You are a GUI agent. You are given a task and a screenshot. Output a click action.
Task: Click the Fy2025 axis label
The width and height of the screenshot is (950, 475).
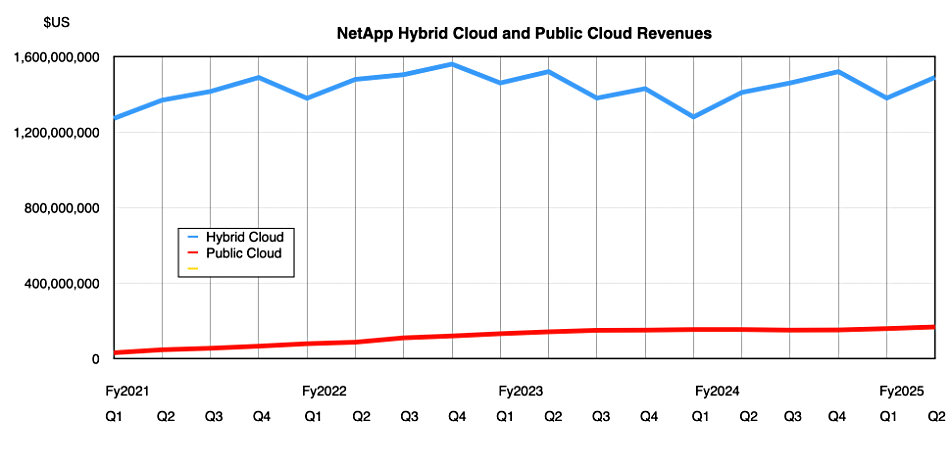(902, 391)
